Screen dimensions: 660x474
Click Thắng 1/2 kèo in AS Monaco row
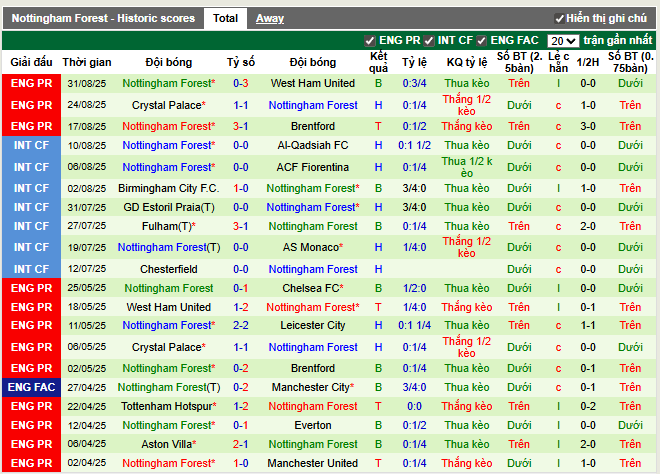click(467, 247)
